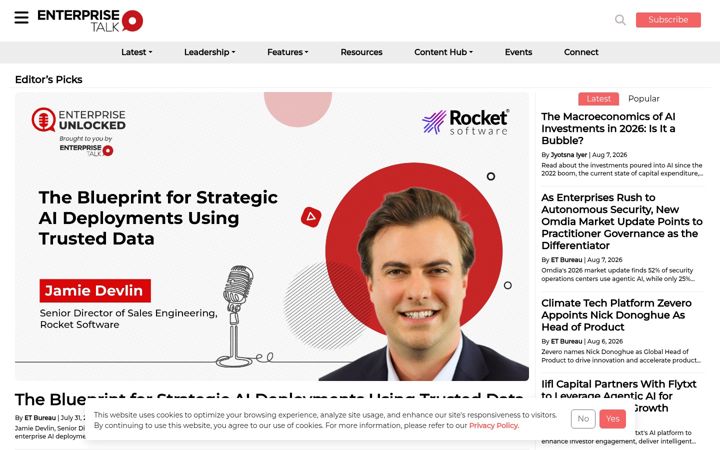Click the Subscribe button
The width and height of the screenshot is (720, 450).
point(668,20)
